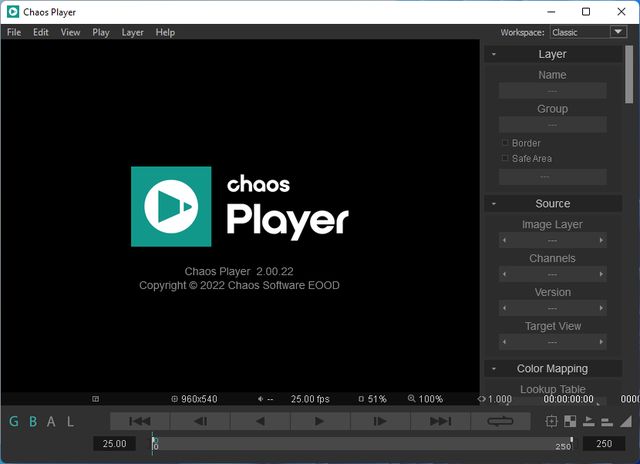This screenshot has height=464, width=640.
Task: Click the crosshair region icon
Action: 552,422
